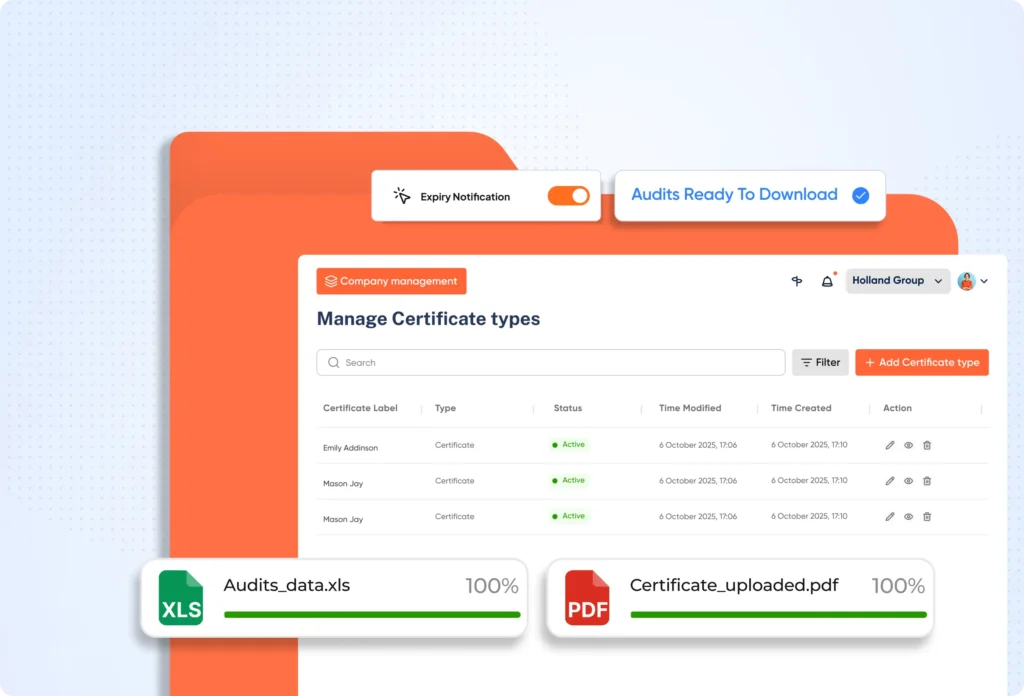
Task: Click 100% next to Audits_data.xls
Action: [x=492, y=586]
